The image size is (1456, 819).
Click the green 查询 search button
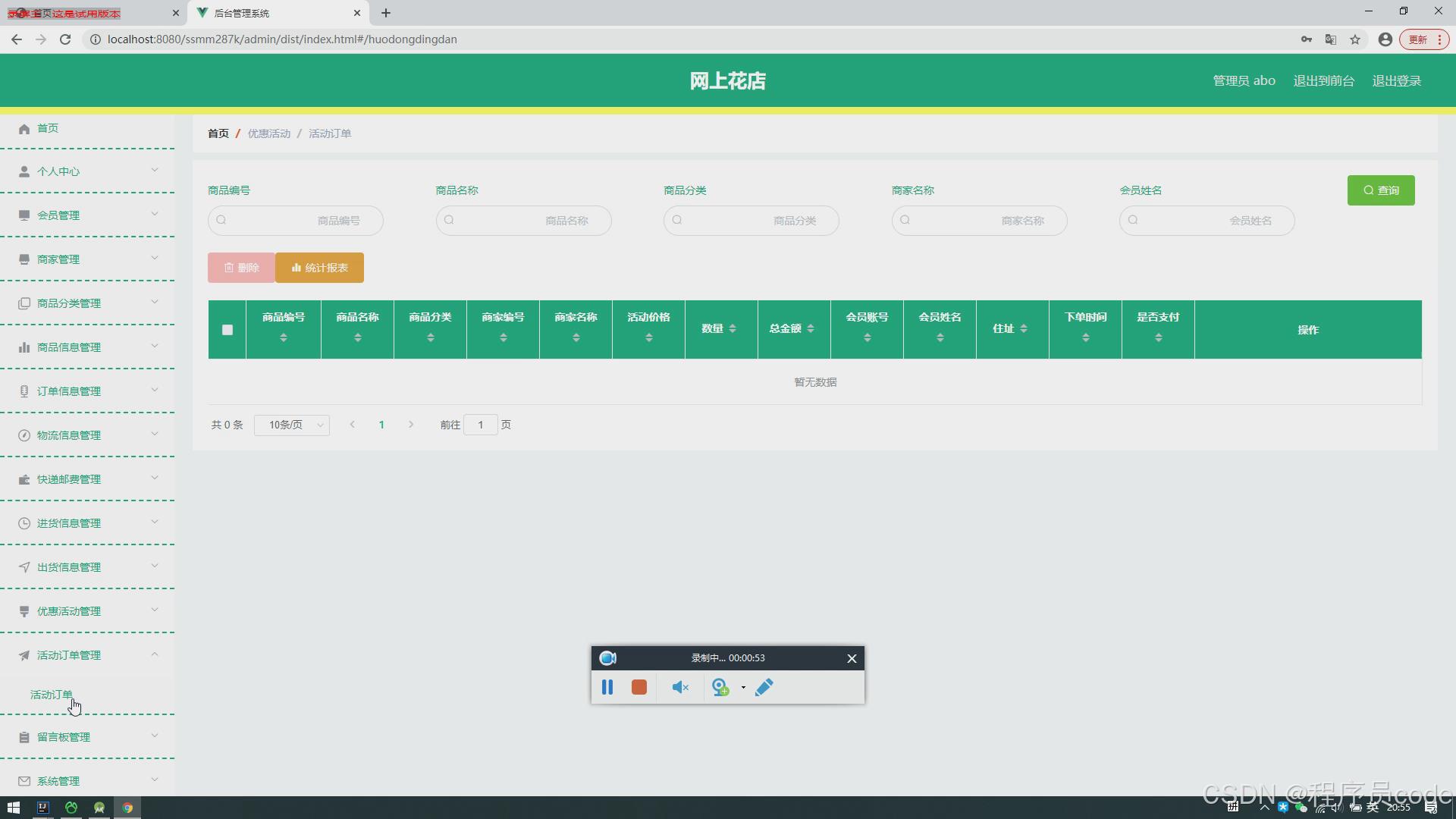click(1381, 190)
